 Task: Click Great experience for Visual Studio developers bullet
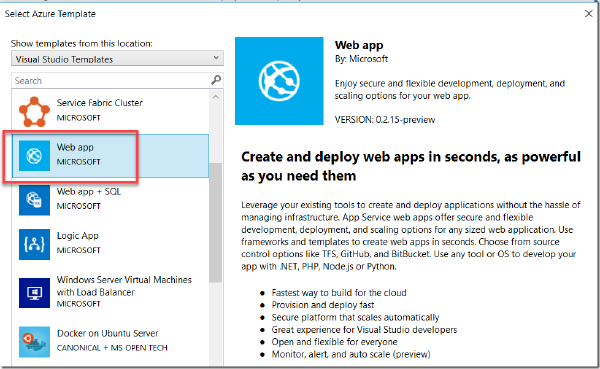click(x=364, y=330)
